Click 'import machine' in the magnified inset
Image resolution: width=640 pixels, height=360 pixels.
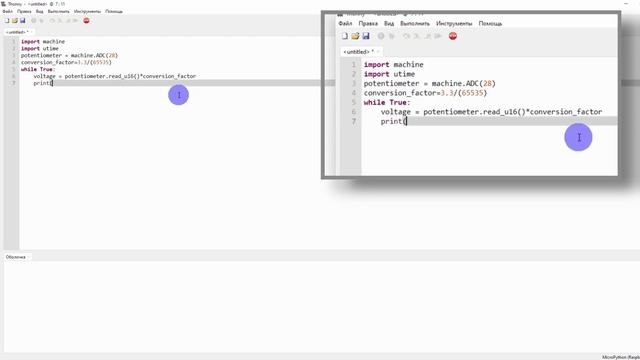tap(393, 64)
